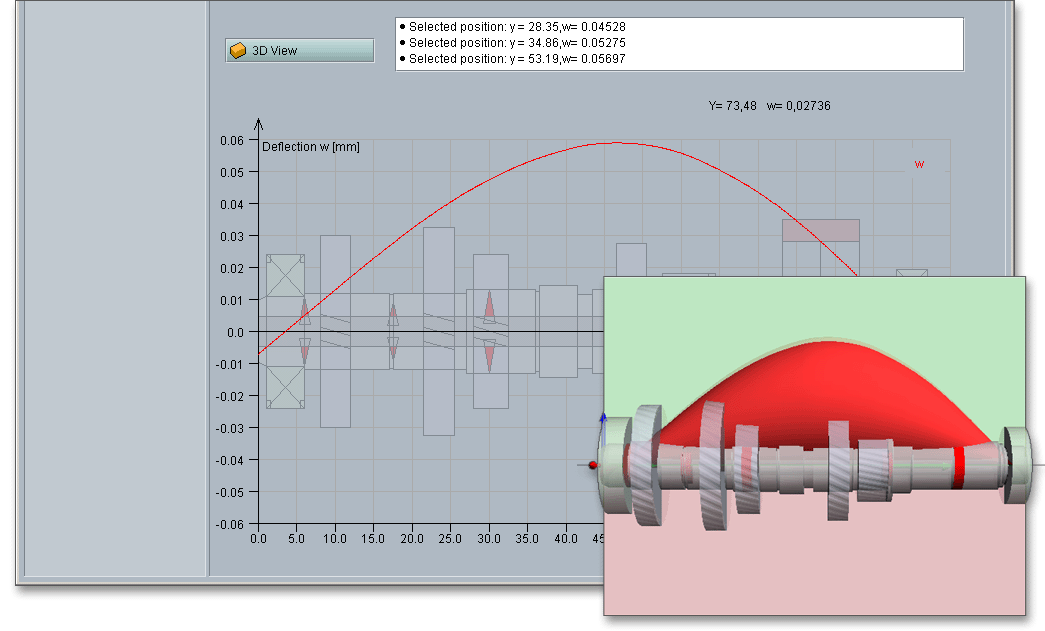Click the peak of the red deflection curve

pyautogui.click(x=615, y=142)
